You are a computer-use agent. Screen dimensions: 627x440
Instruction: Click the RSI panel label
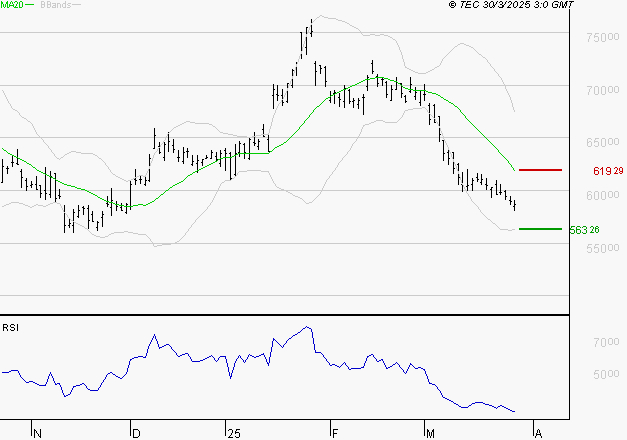(x=10, y=328)
